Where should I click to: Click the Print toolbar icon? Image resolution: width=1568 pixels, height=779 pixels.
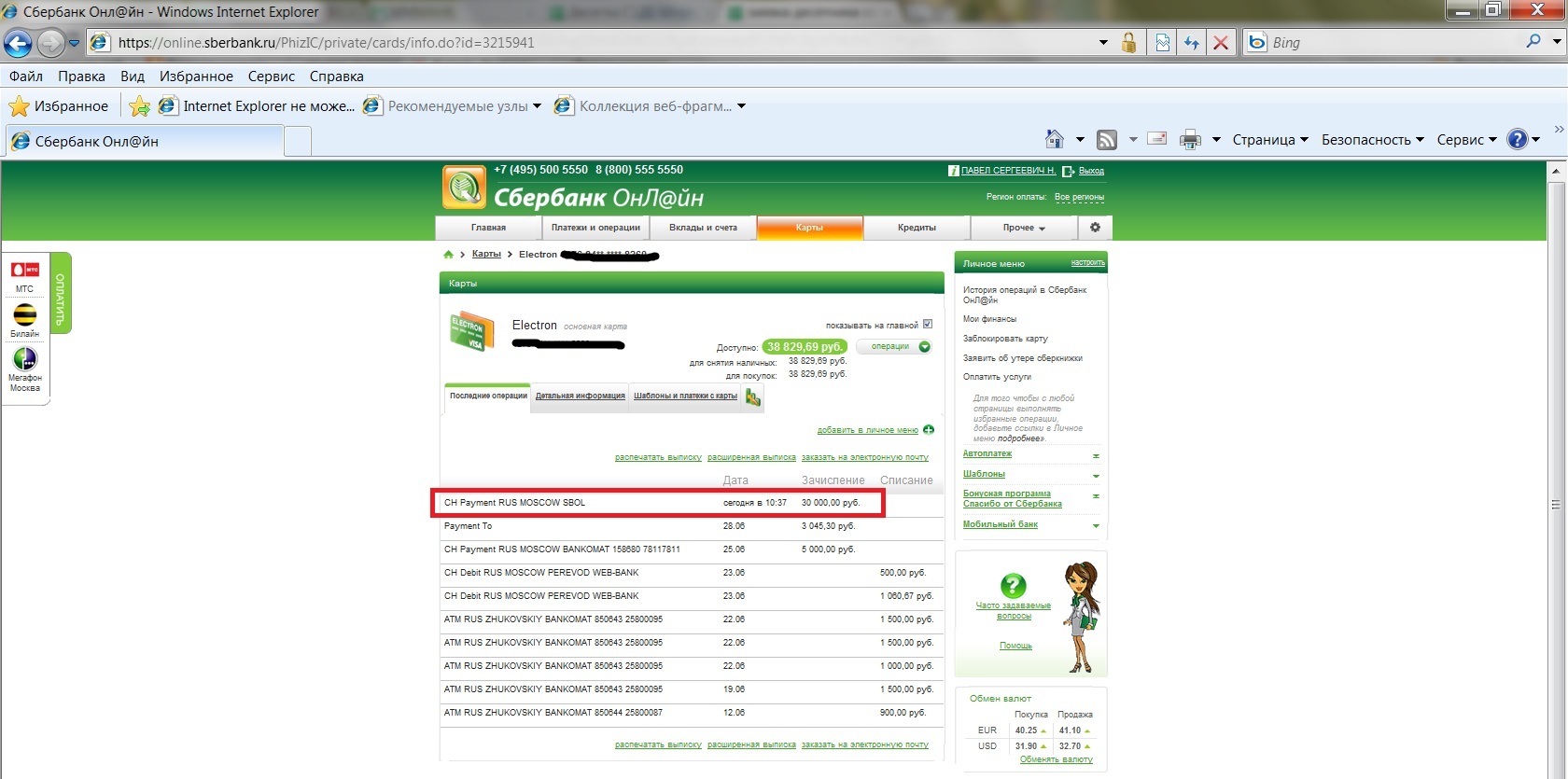1190,140
